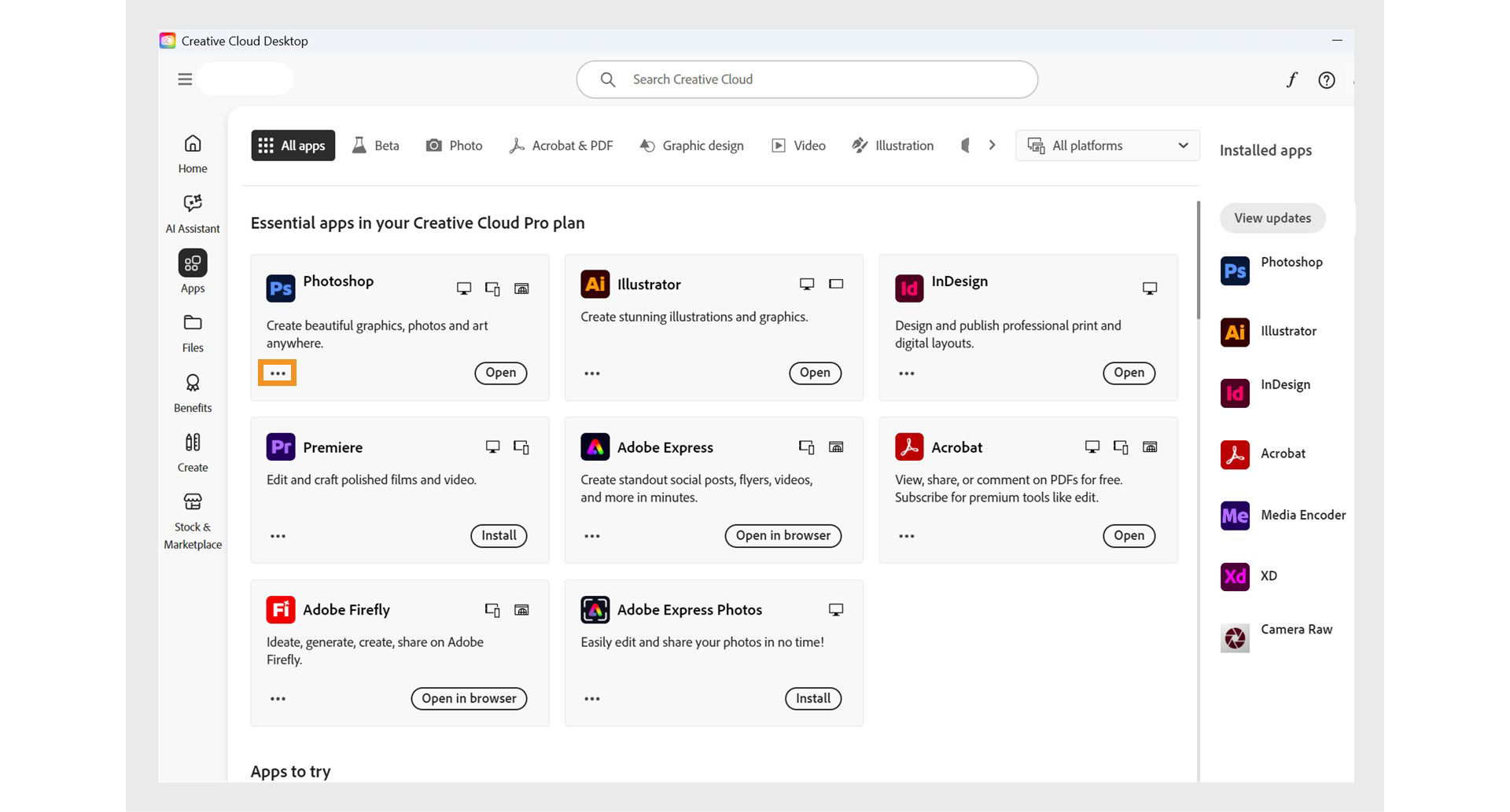Click Acrobat icon in Installed apps
Screen dimensions: 1510x812
coord(1235,454)
